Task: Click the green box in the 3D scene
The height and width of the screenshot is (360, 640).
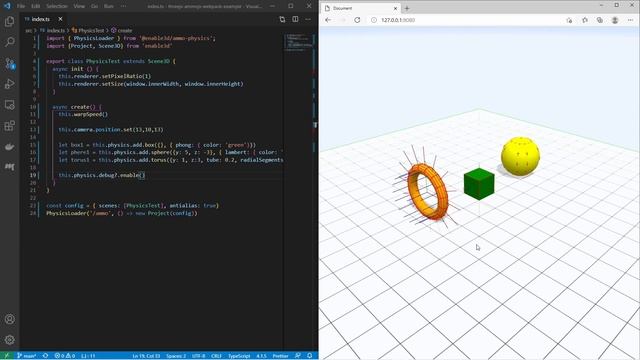Action: click(479, 184)
